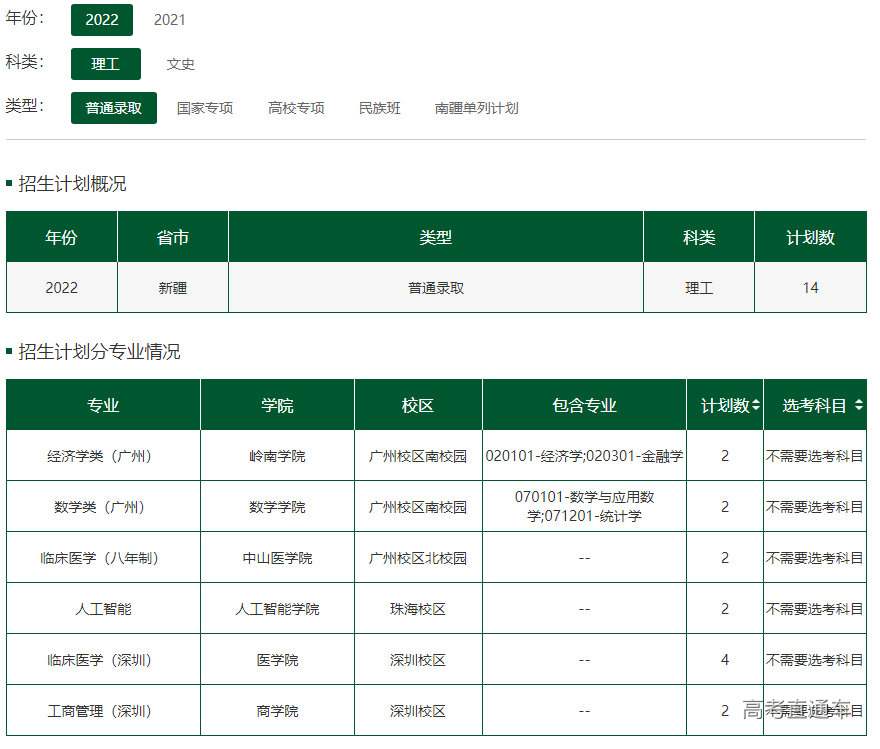Image resolution: width=880 pixels, height=749 pixels.
Task: Select the 高校专项 admission type
Action: point(295,108)
